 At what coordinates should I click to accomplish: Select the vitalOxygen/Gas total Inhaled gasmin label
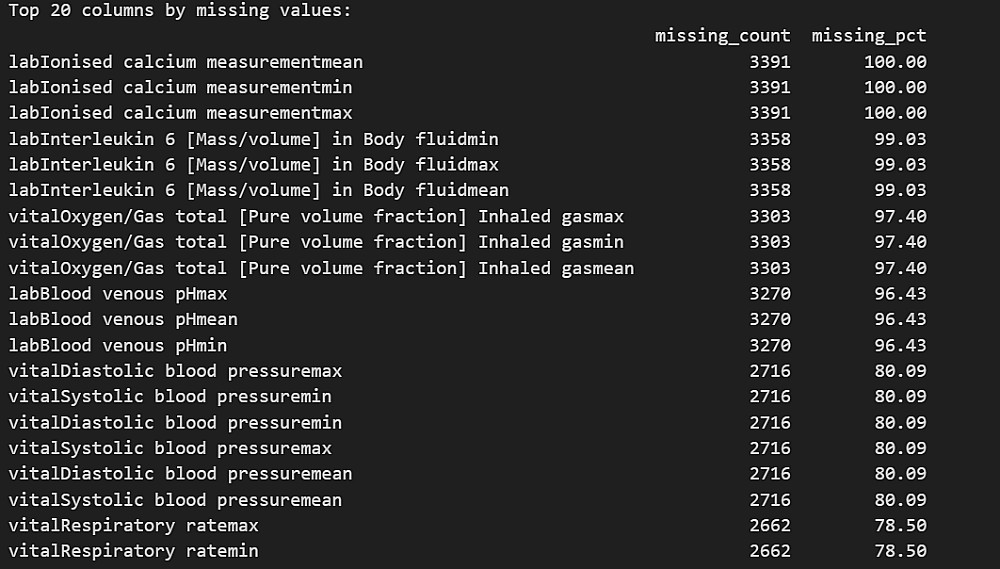click(x=316, y=242)
